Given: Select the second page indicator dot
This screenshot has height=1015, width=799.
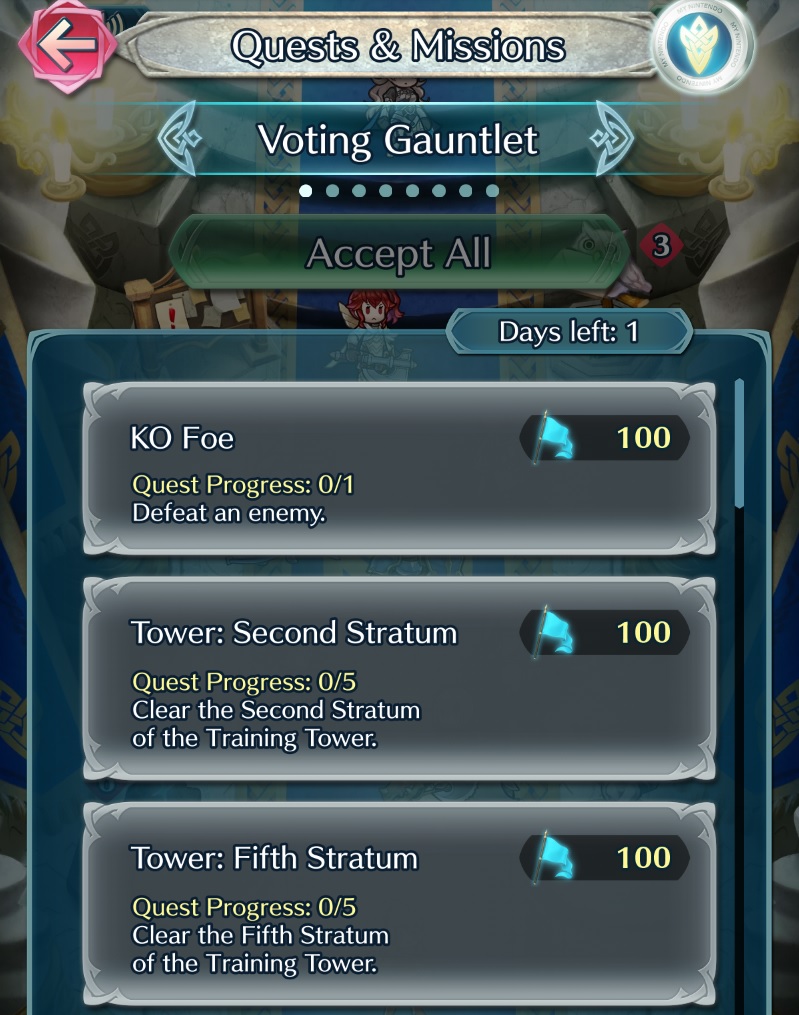Looking at the screenshot, I should tap(332, 190).
